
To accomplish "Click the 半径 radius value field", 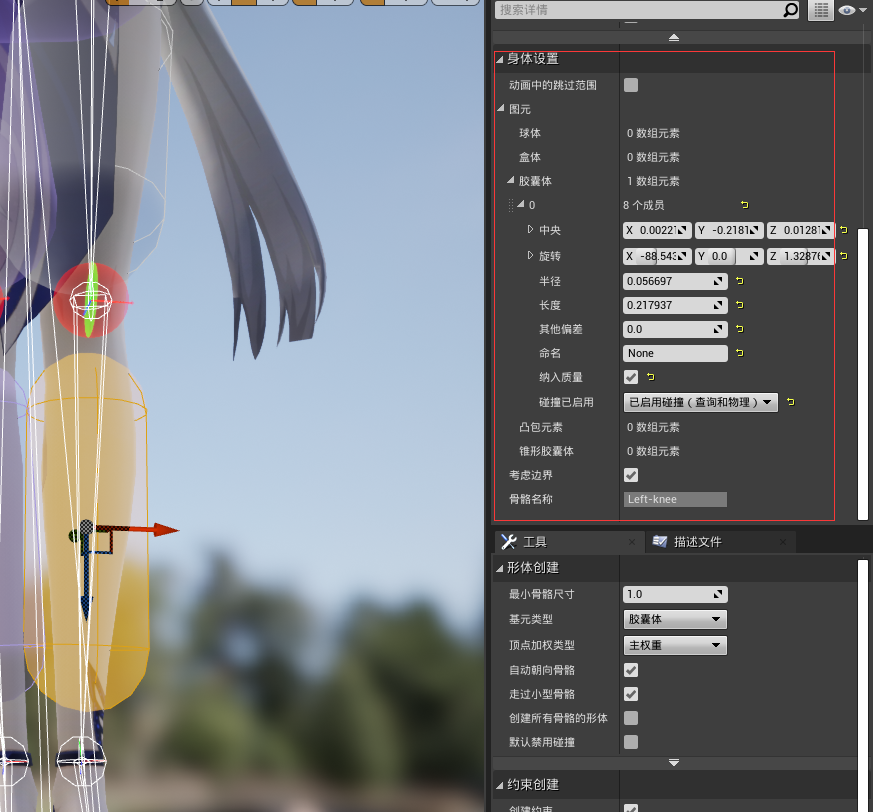I will [675, 281].
